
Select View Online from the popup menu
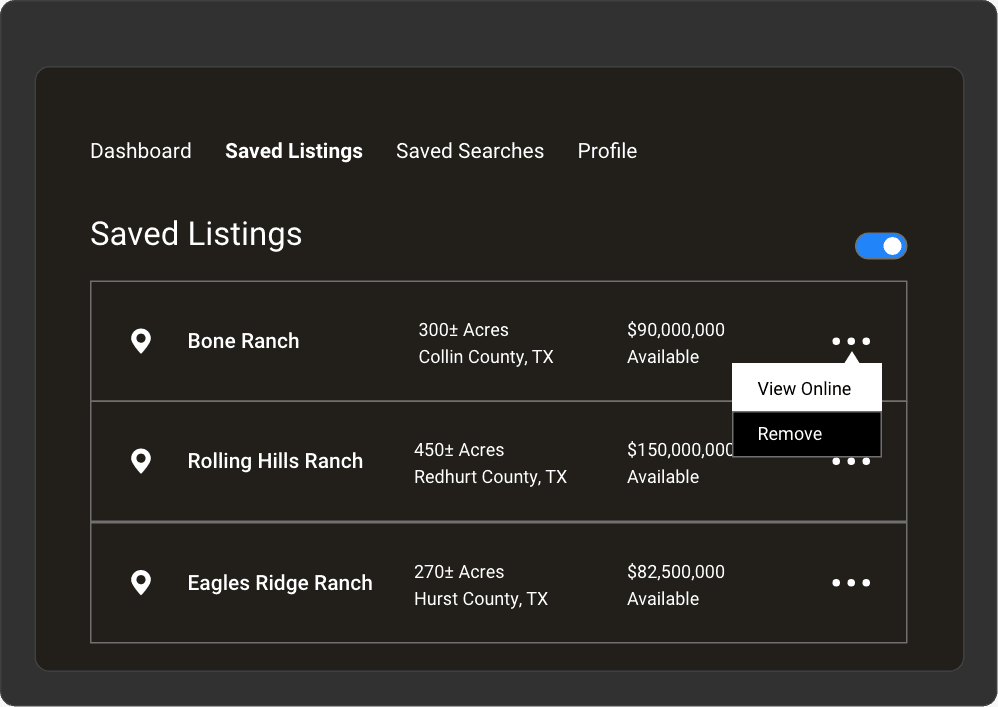coord(805,389)
